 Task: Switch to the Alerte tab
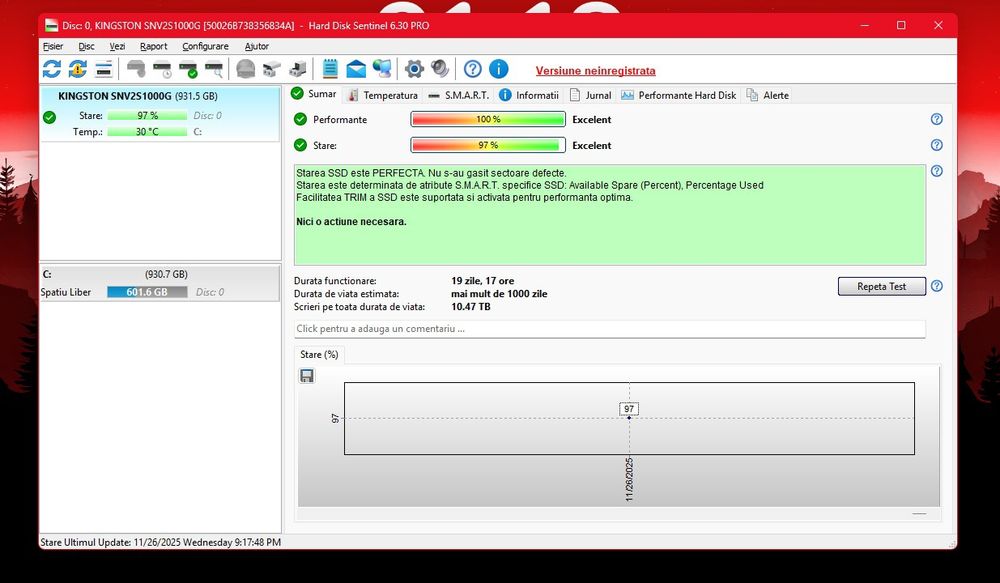[768, 96]
